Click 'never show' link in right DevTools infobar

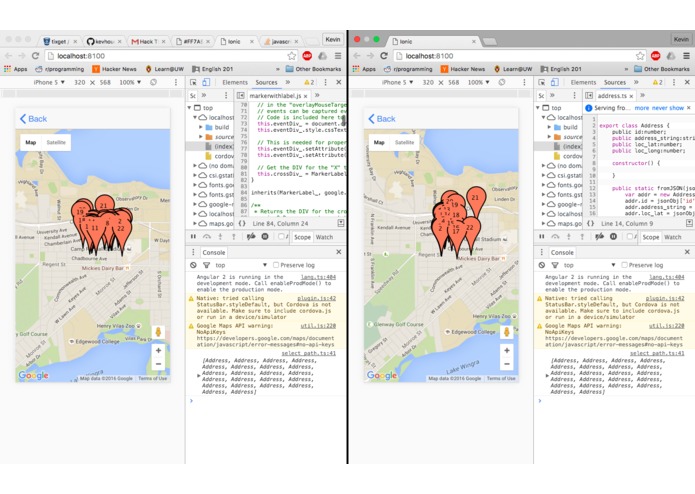pos(668,108)
